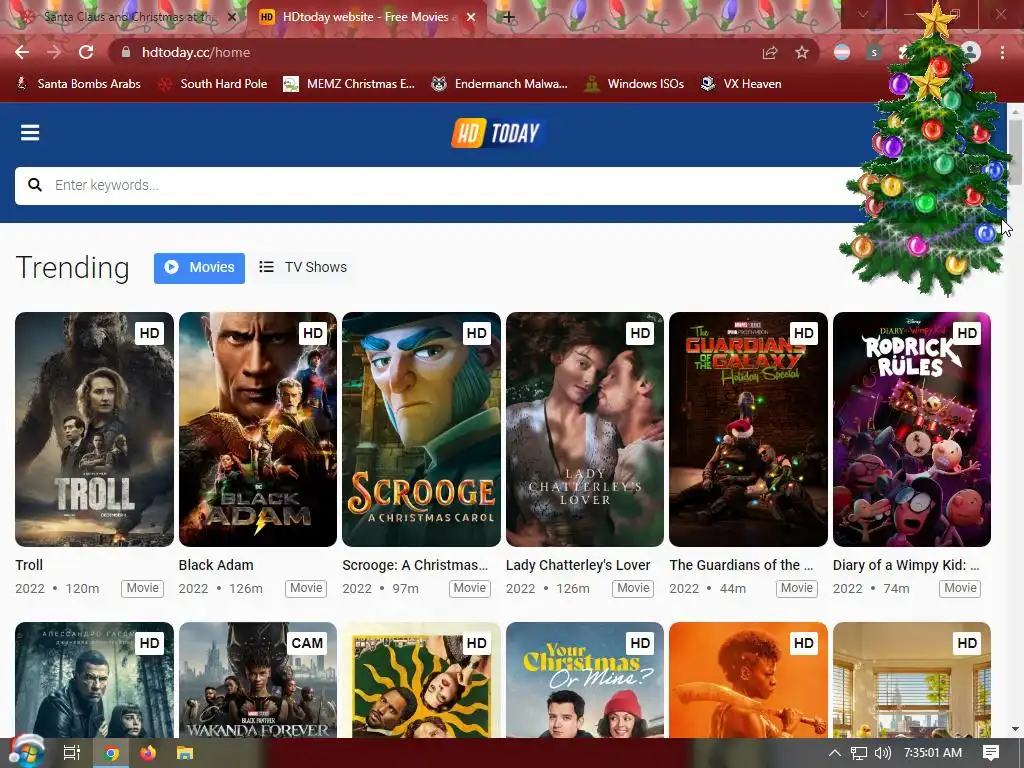1024x768 pixels.
Task: Click the CAM badge on Wakanda Forever
Action: (308, 643)
